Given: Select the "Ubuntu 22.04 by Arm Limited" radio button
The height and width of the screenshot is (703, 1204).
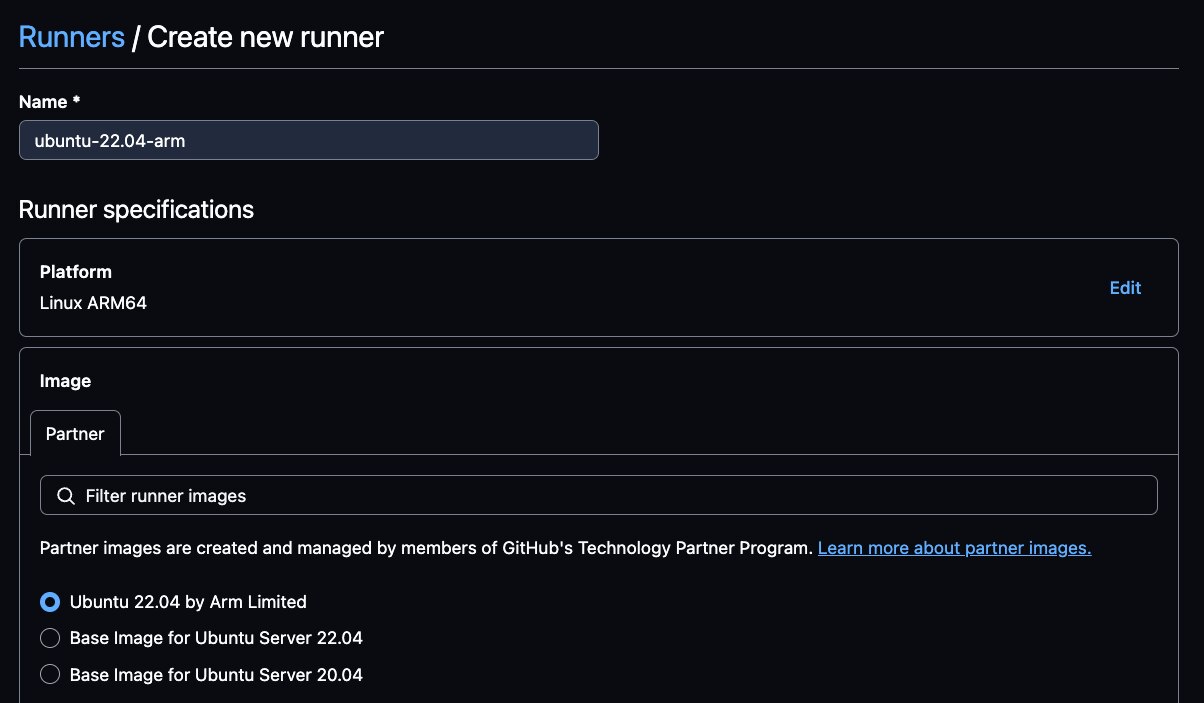Looking at the screenshot, I should [x=50, y=602].
